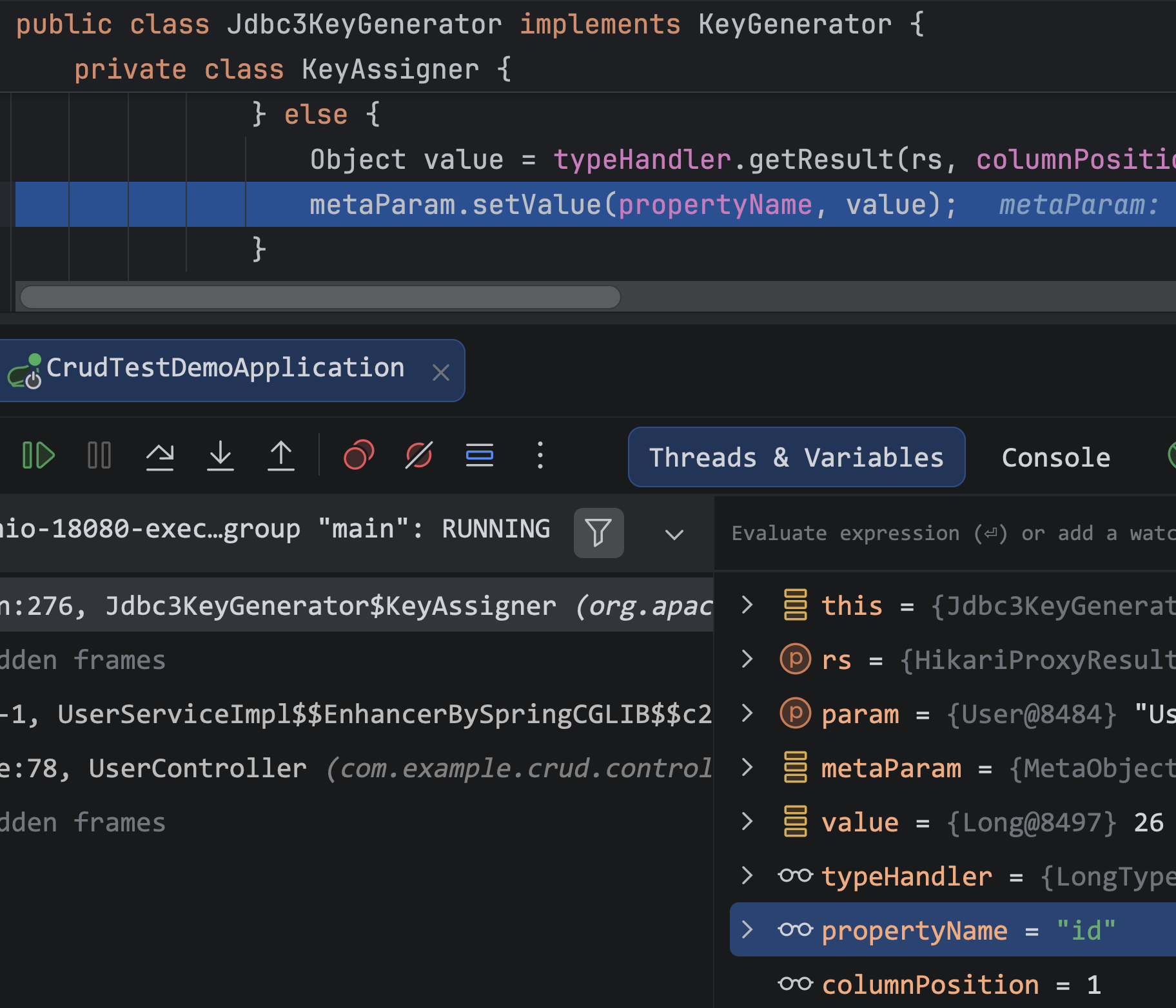Click the inline 'metaParam:' debugger hint

[1078, 205]
